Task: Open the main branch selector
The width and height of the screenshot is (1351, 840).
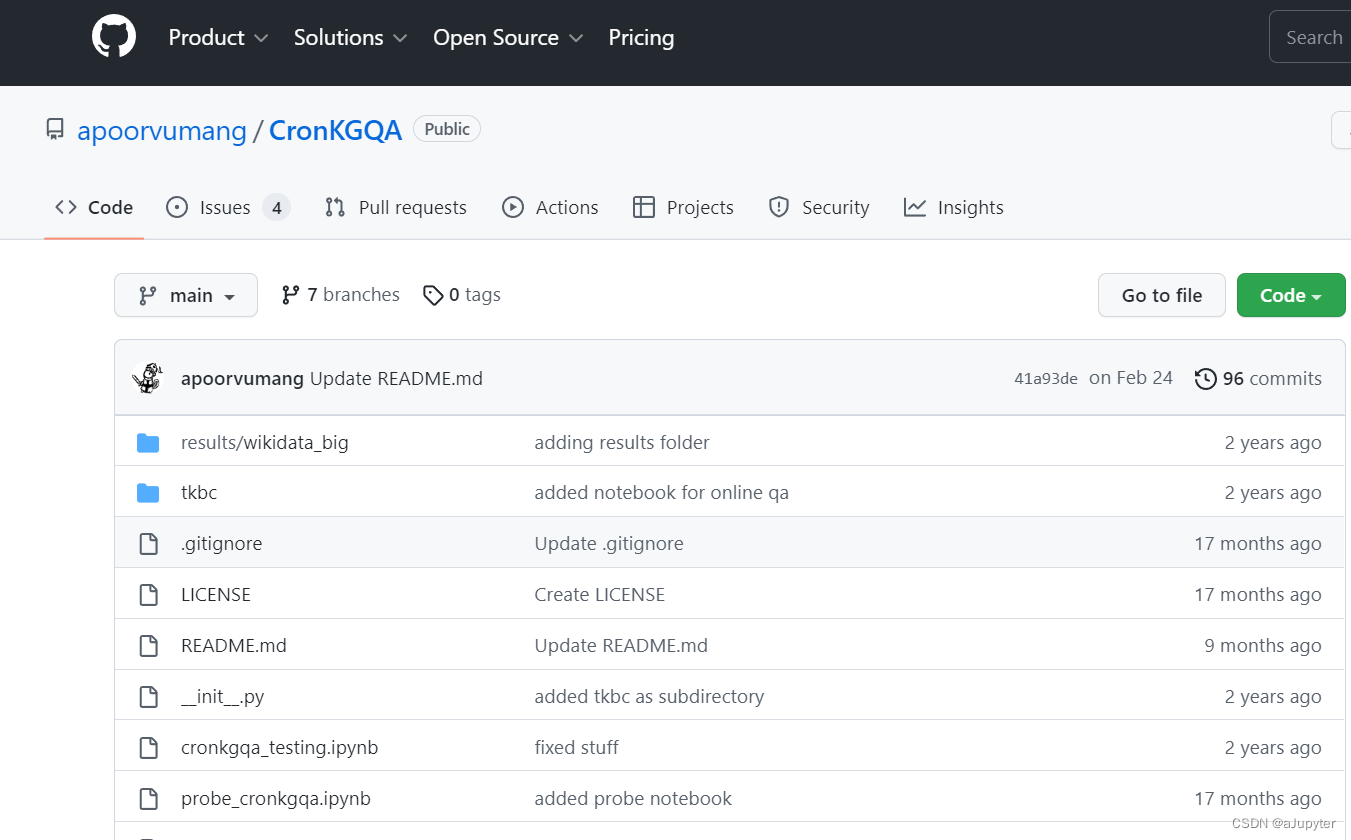Action: [x=185, y=294]
